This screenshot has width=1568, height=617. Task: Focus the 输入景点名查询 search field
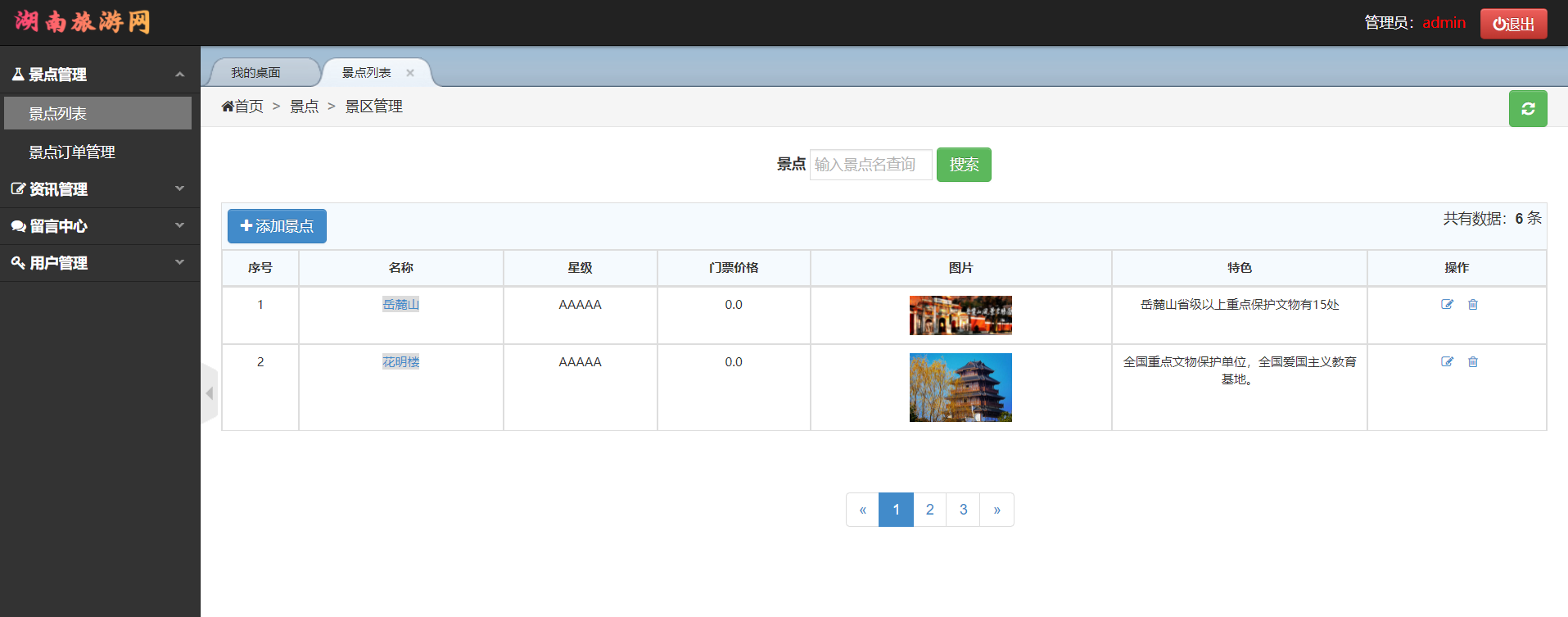click(870, 165)
